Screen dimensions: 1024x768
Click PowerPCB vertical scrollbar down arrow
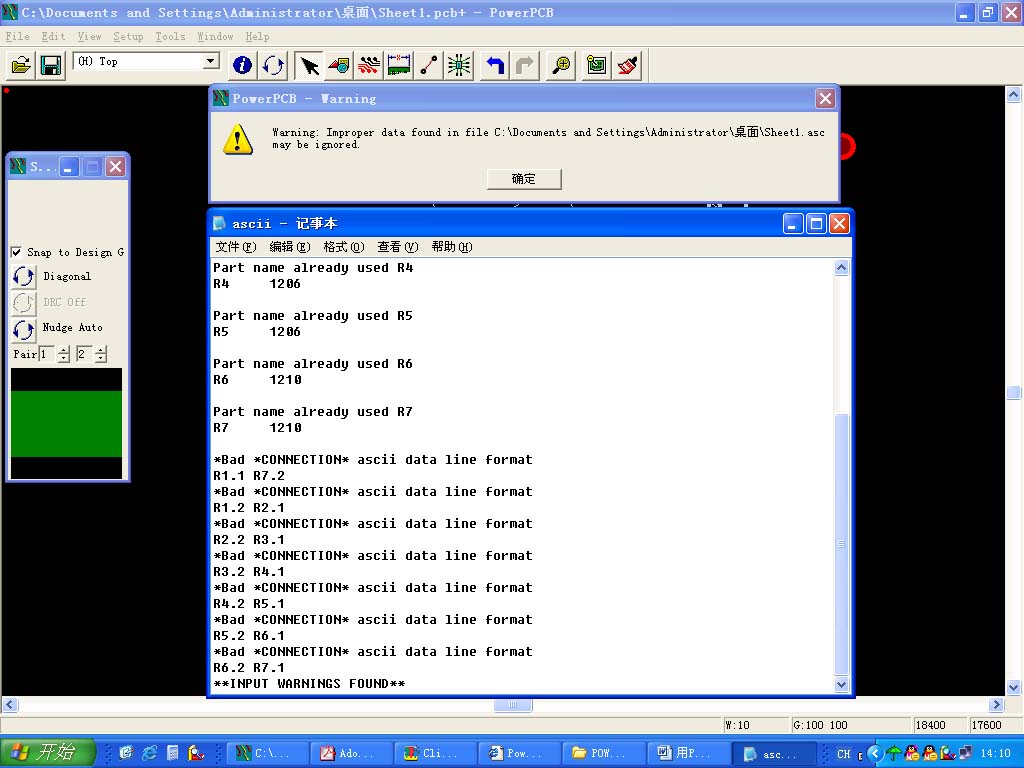tap(1014, 687)
